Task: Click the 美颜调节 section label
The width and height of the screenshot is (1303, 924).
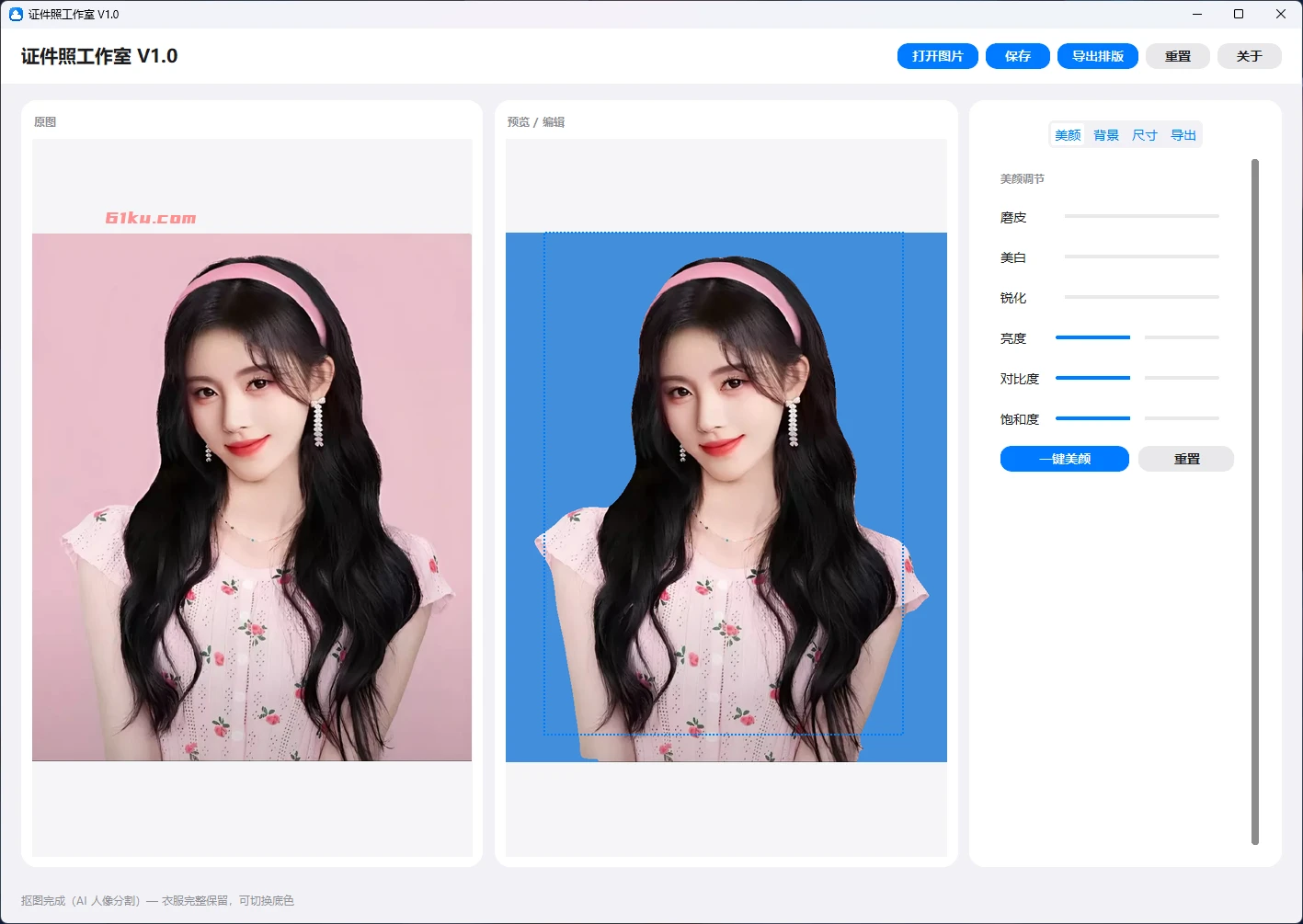Action: [1023, 178]
